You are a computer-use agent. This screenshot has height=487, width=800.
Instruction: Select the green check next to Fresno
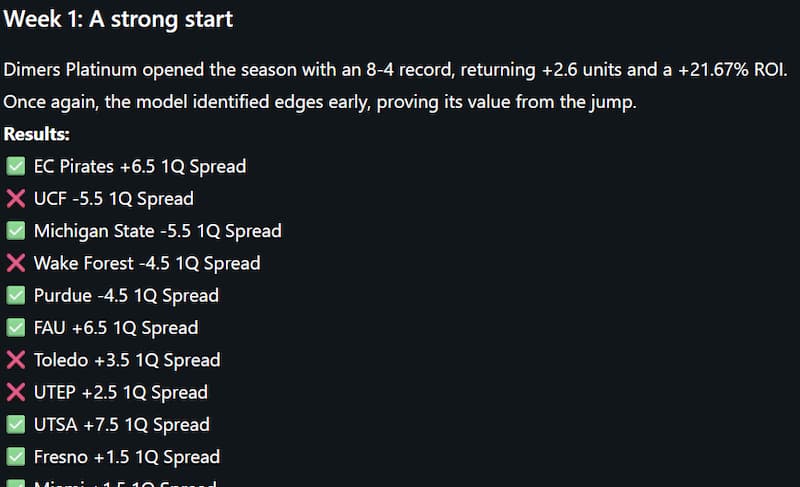pos(15,457)
